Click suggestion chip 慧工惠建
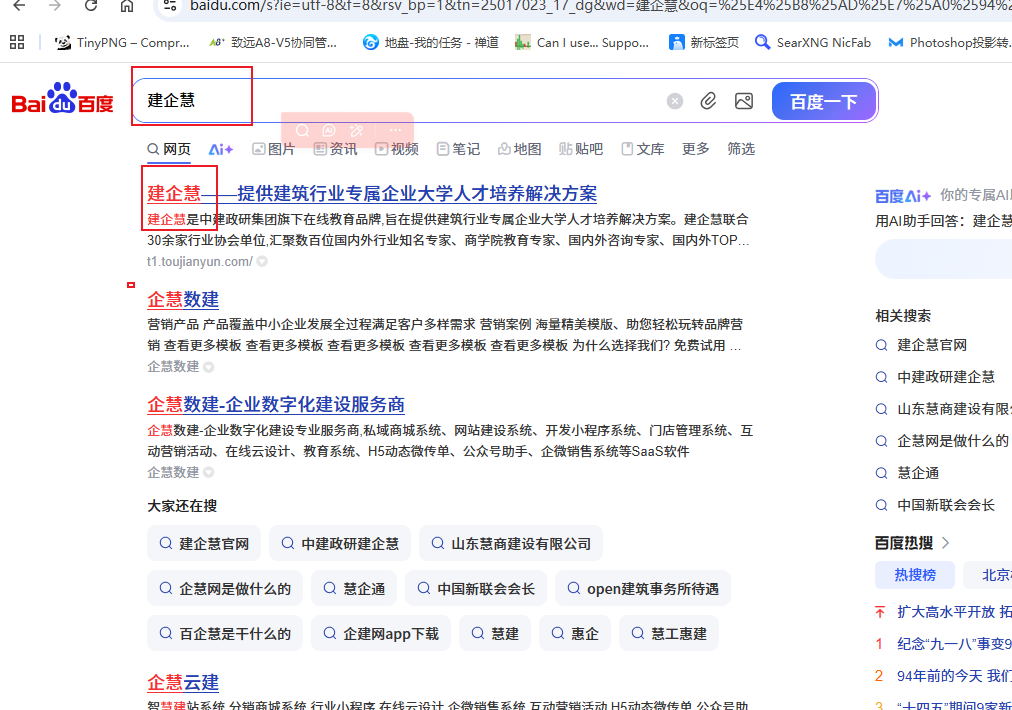This screenshot has width=1012, height=710. tap(669, 634)
